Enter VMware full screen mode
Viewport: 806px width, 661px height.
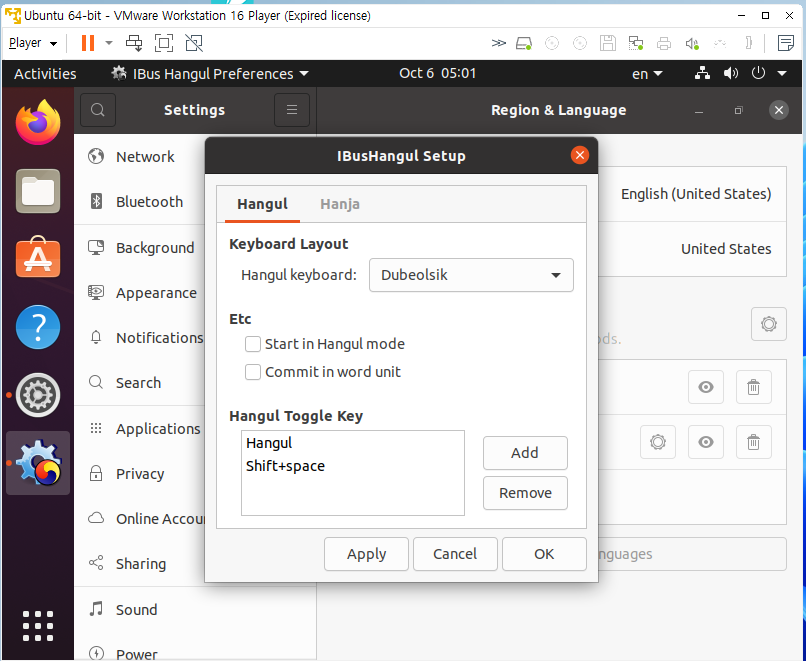tap(164, 43)
